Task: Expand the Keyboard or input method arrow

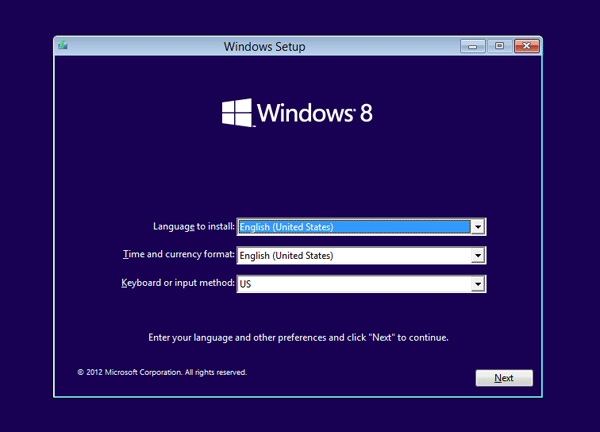Action: click(478, 284)
